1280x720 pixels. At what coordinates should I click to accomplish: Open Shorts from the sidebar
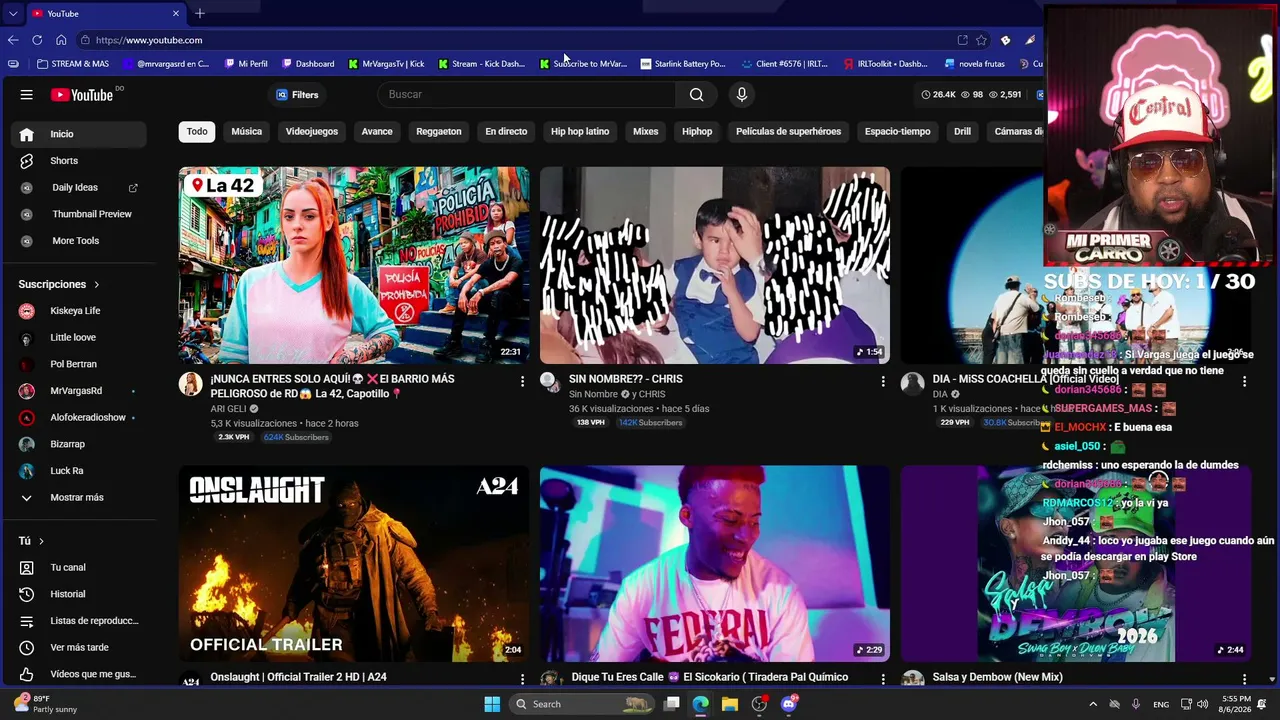click(x=79, y=161)
